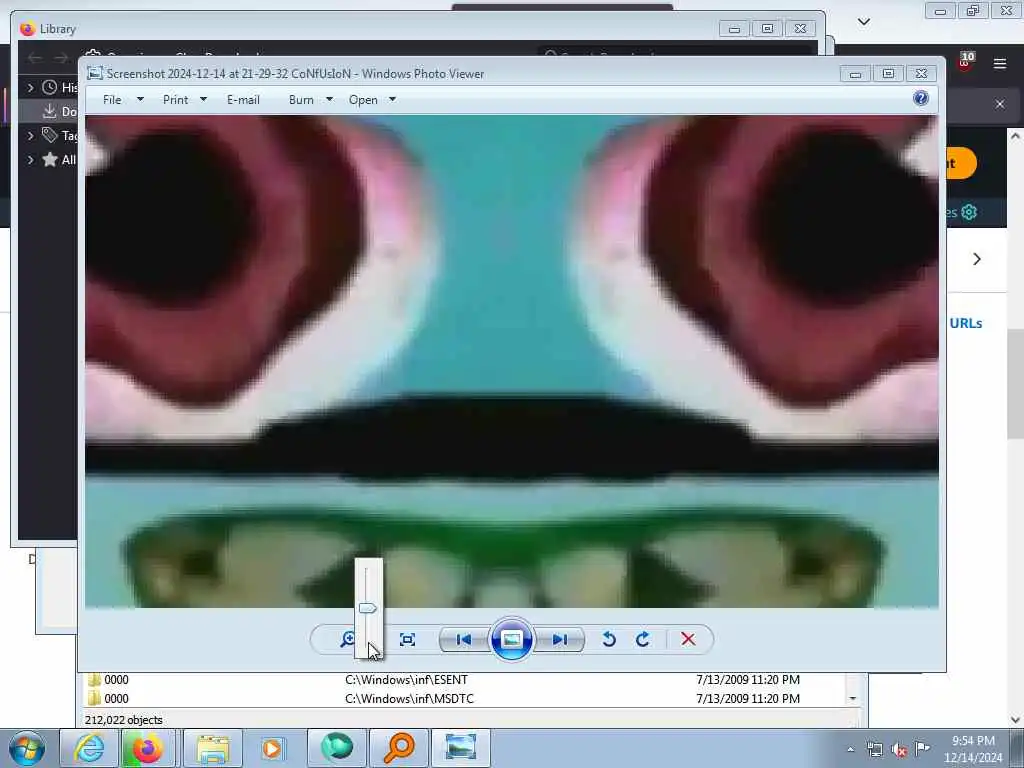The image size is (1024, 768).
Task: Click the URLs link
Action: pyautogui.click(x=966, y=323)
